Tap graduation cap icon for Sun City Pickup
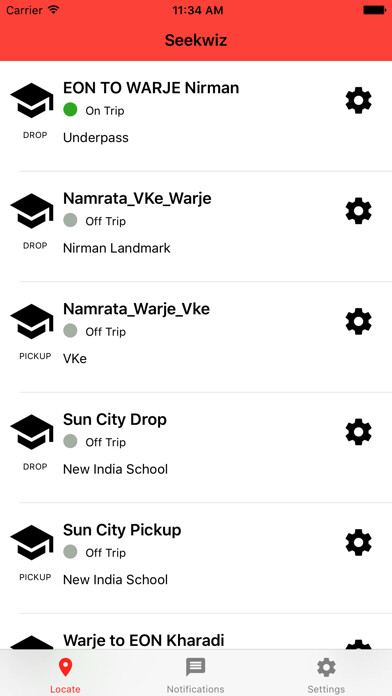Screen dimensions: 392x696 click(32, 542)
